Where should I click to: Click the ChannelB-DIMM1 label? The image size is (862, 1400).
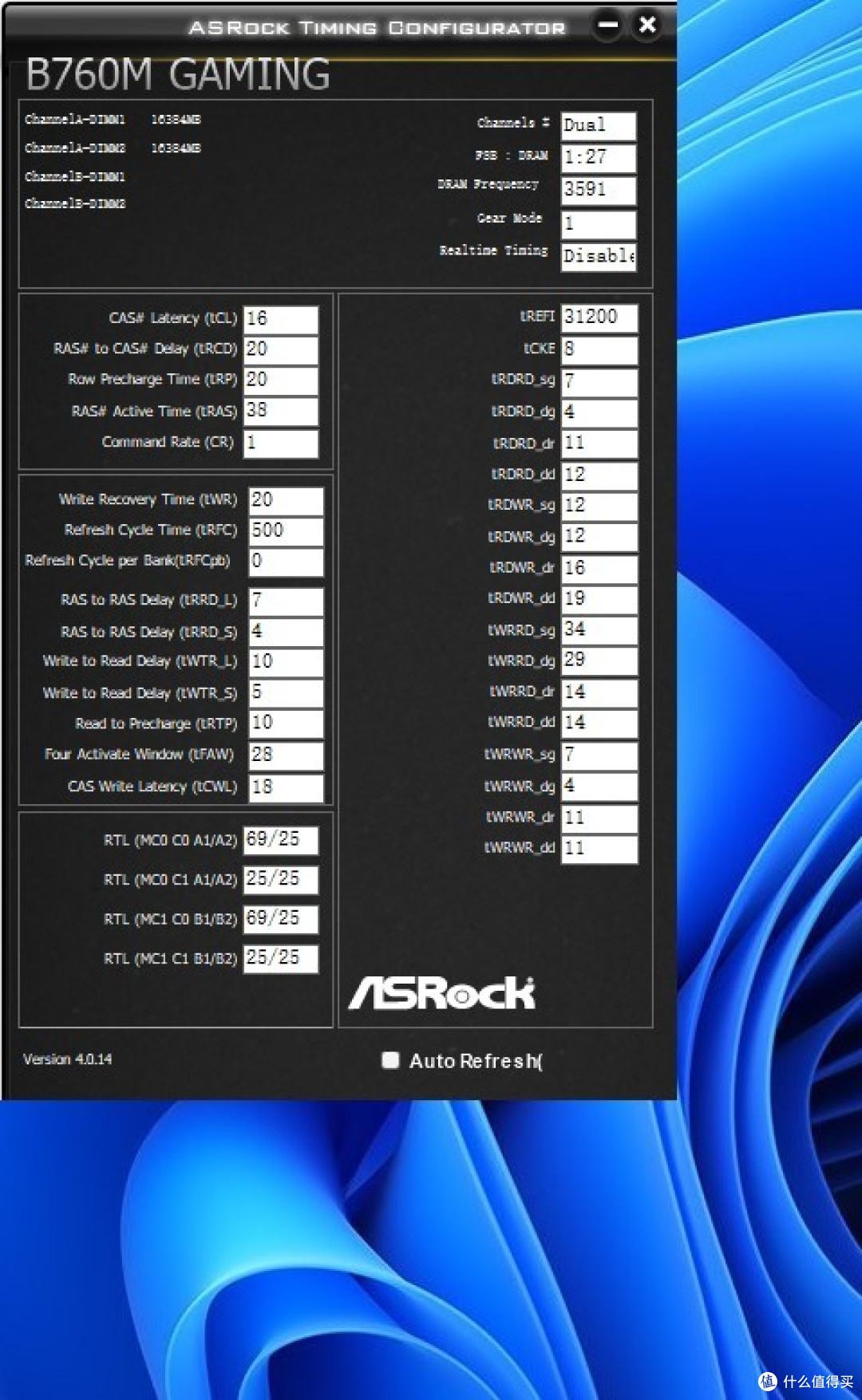(75, 177)
